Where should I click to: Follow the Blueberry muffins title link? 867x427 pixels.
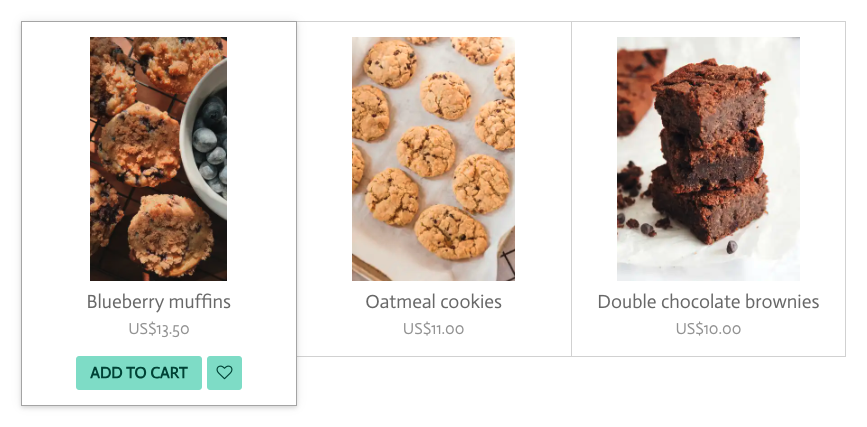[x=159, y=302]
